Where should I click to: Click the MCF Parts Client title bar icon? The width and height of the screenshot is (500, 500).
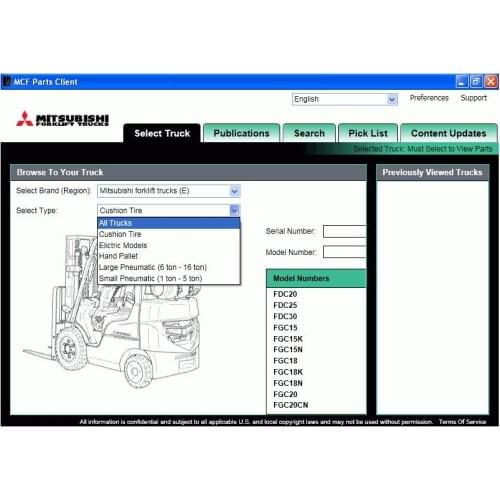point(6,81)
